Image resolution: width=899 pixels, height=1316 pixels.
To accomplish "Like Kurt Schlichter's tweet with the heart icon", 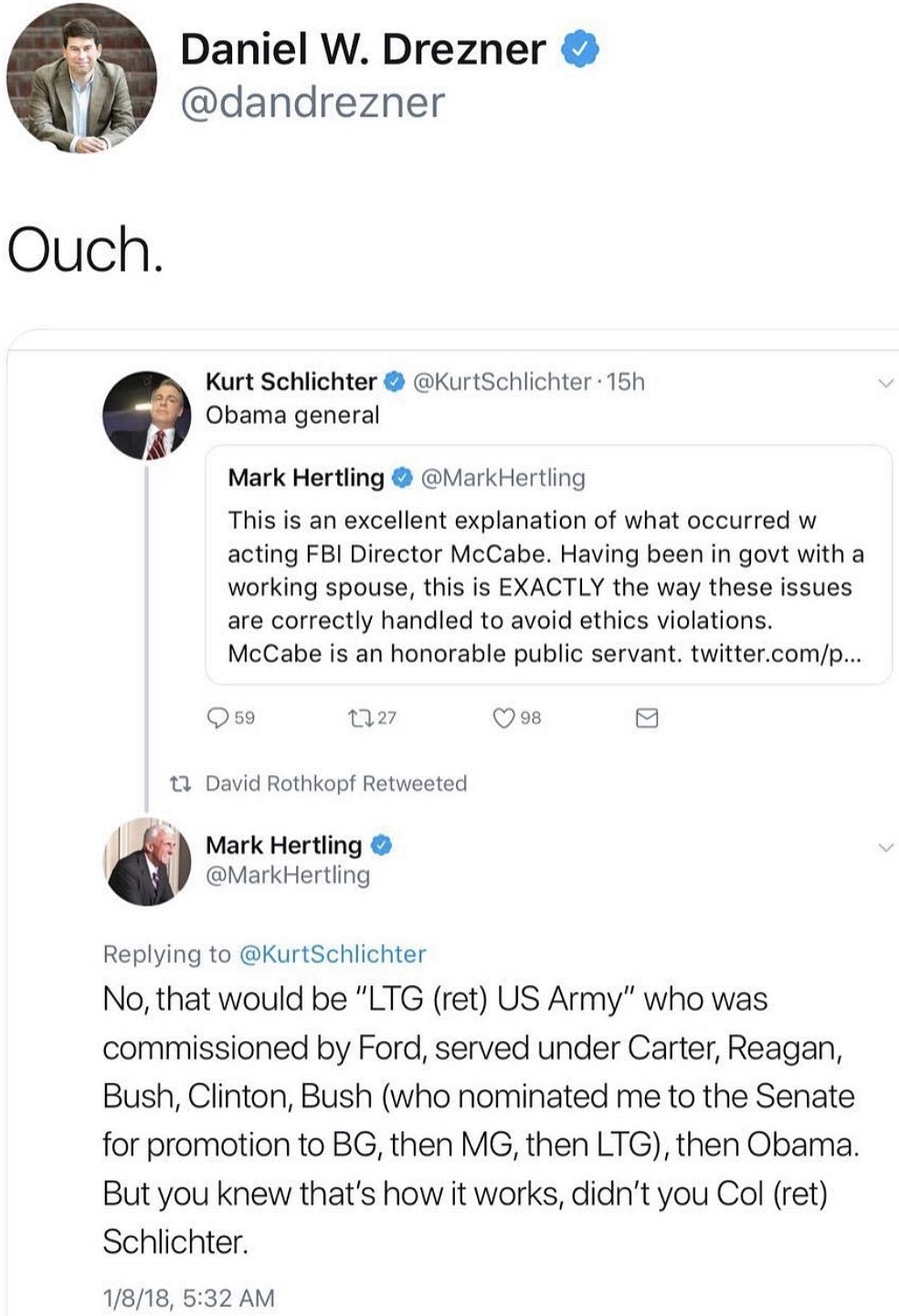I will (503, 718).
